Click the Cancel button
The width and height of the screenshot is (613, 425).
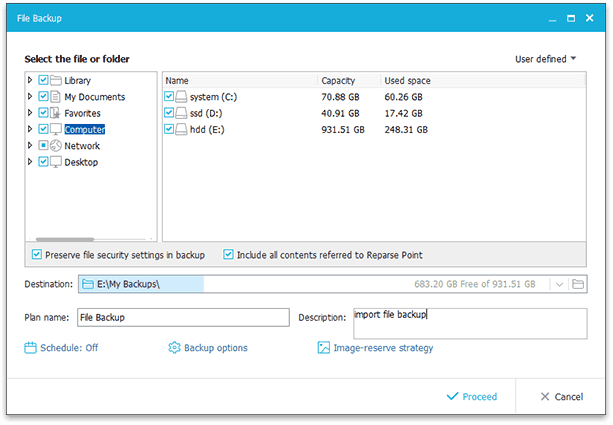[562, 396]
